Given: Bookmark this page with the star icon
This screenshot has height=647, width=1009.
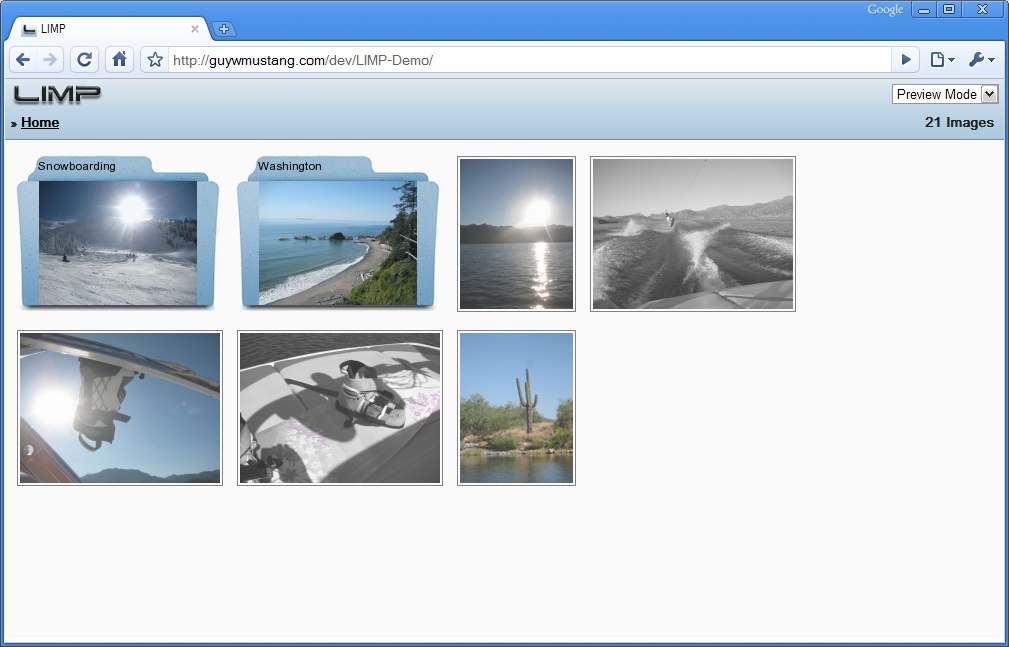Looking at the screenshot, I should coord(155,60).
